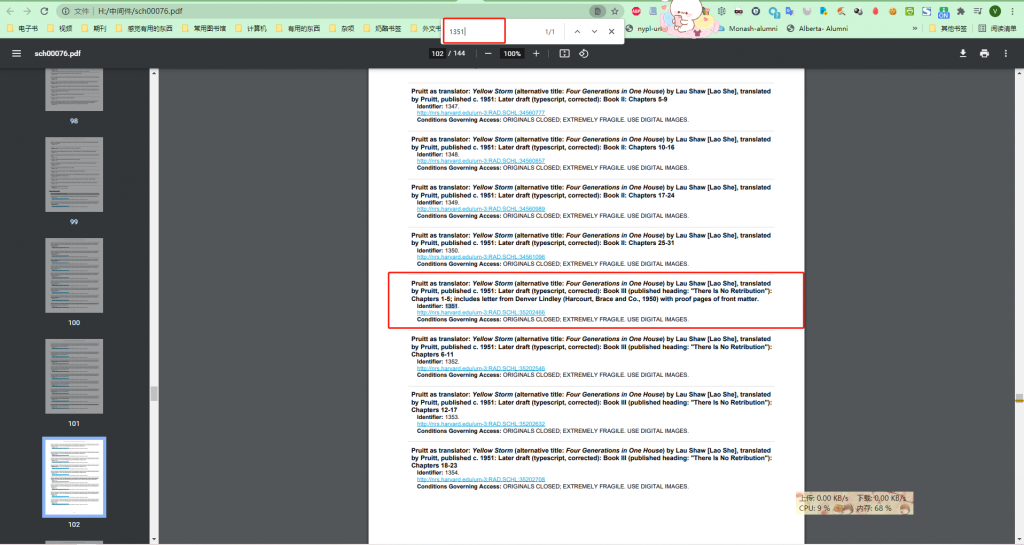1024x545 pixels.
Task: Go to previous find result
Action: point(577,31)
